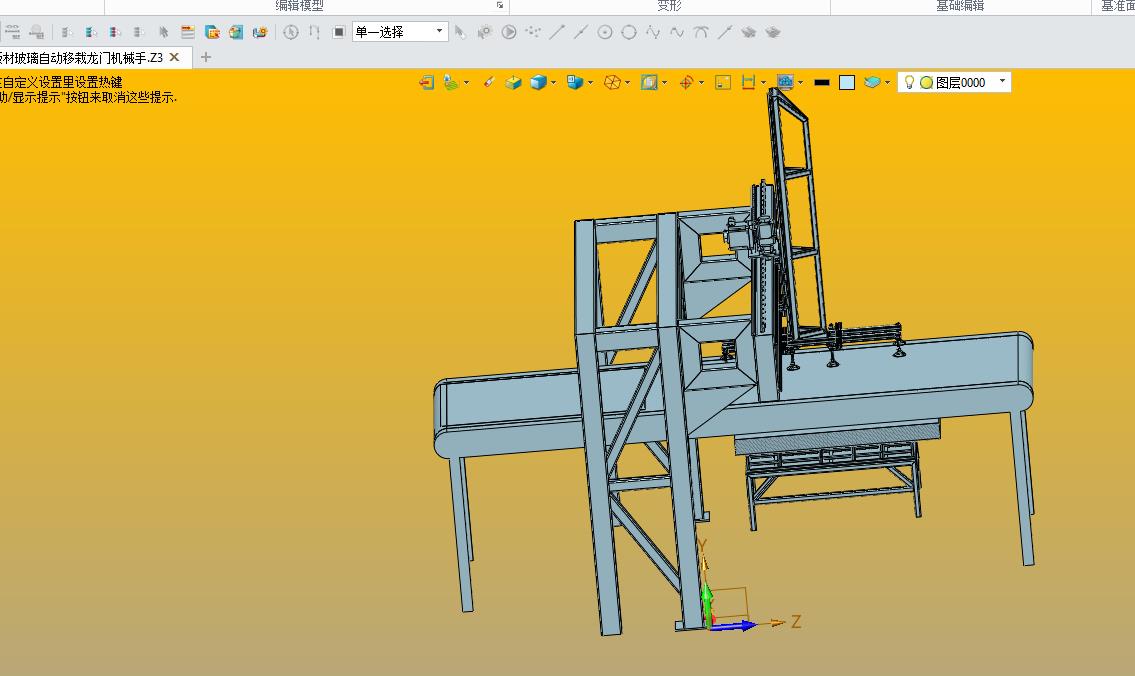Click the red crosshair target icon
This screenshot has width=1135, height=676.
[x=686, y=83]
